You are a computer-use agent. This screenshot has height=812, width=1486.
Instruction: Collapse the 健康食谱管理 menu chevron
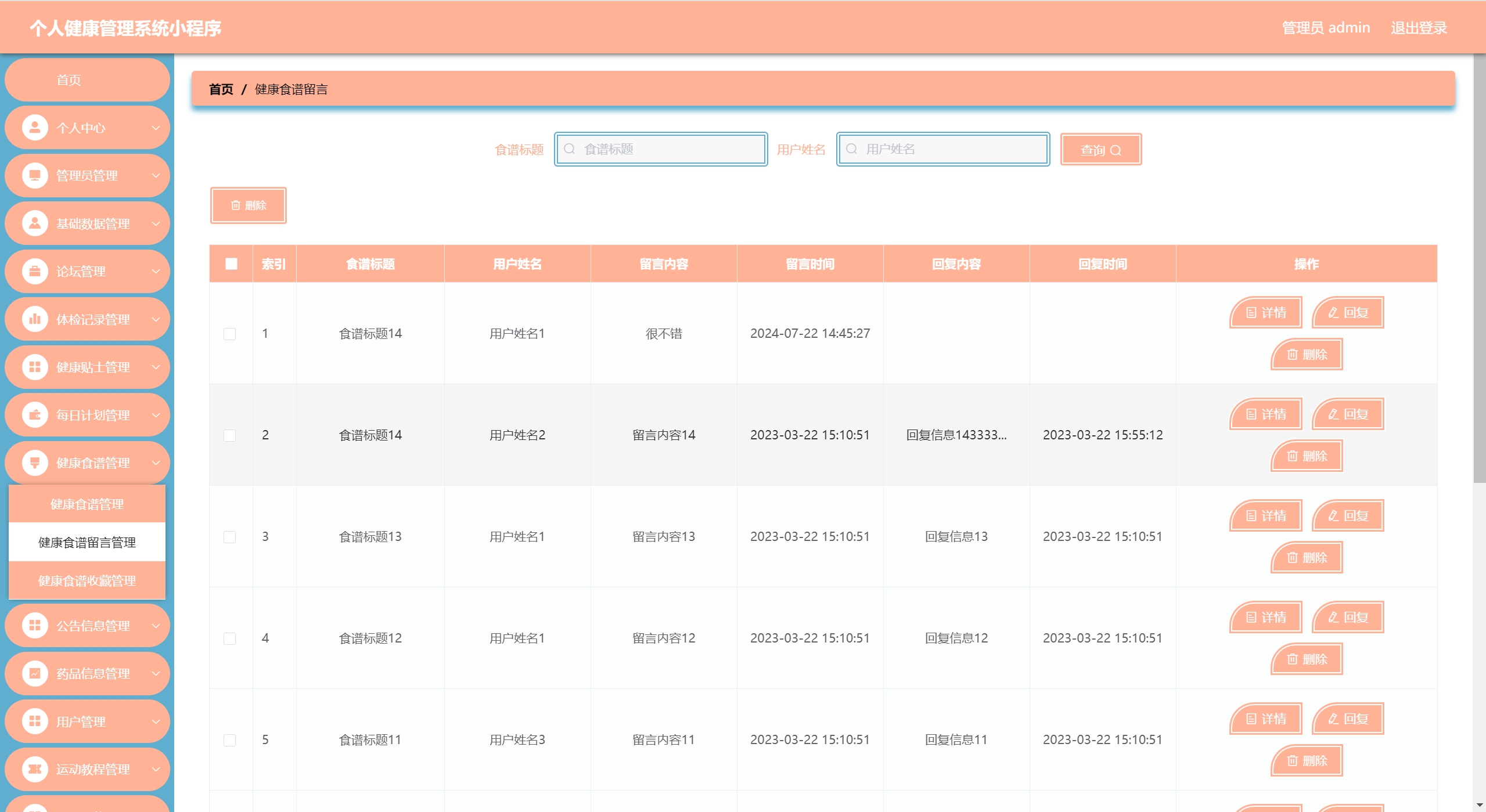click(156, 463)
